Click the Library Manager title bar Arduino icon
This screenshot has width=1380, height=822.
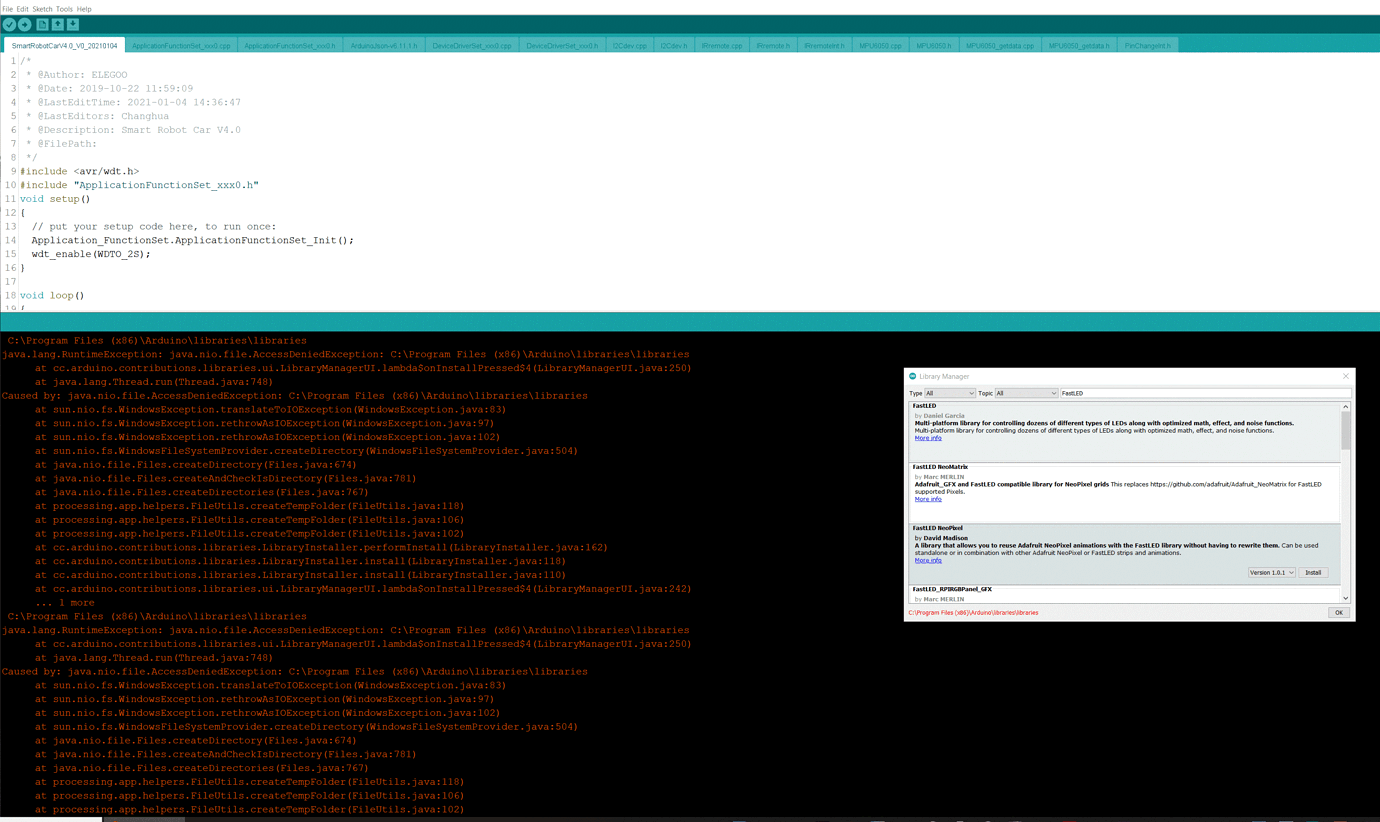(912, 376)
